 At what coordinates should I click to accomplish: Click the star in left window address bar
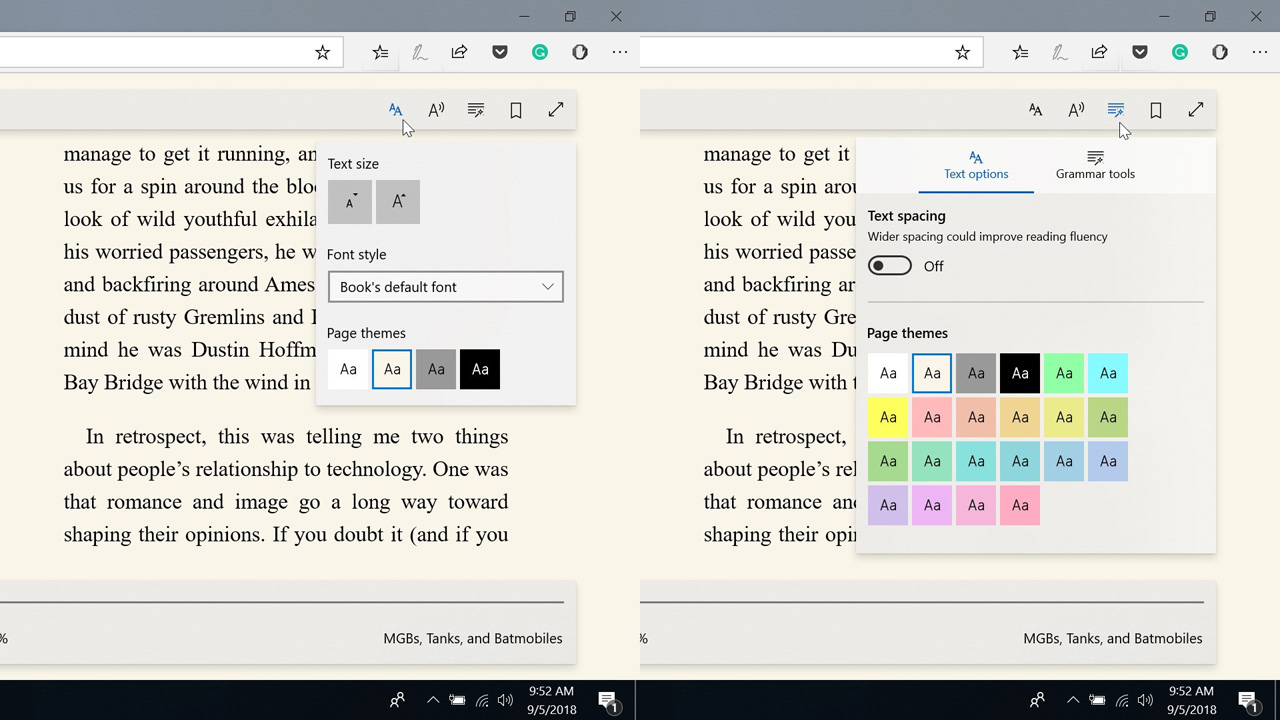(322, 52)
